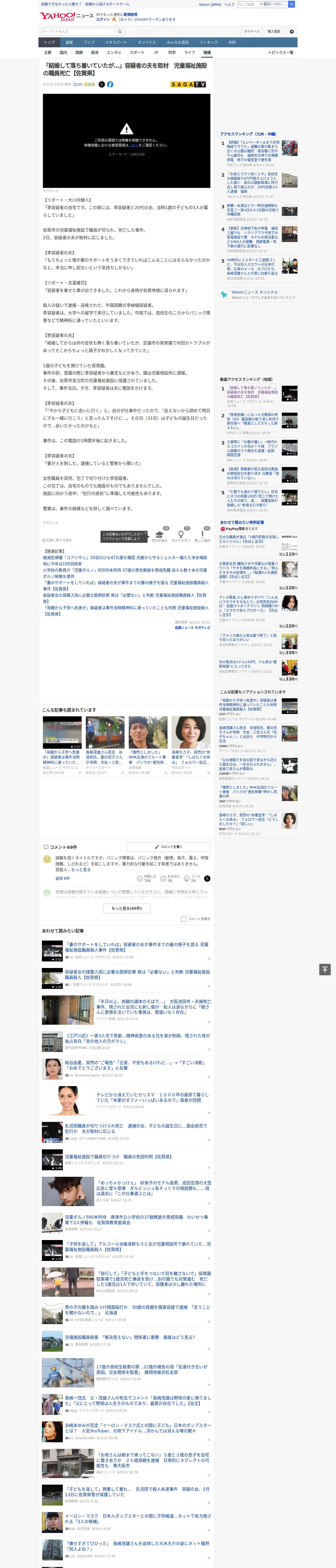
Task: Click the こちら recommended environment link in player
Action: click(133, 145)
